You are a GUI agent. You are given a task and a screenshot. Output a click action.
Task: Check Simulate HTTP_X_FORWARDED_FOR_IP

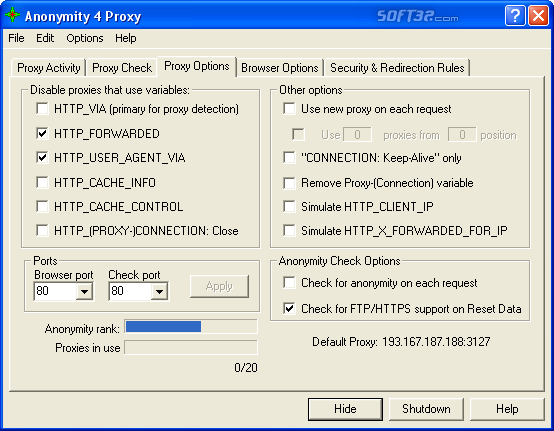click(x=289, y=230)
